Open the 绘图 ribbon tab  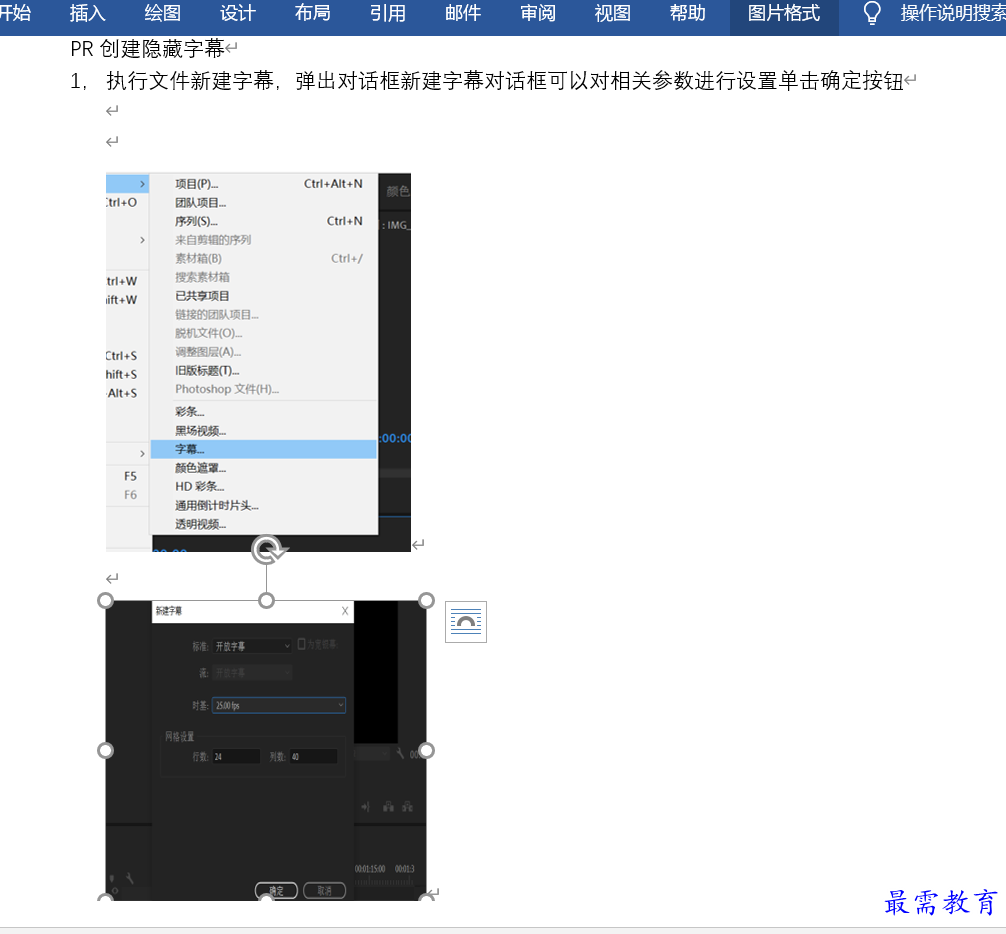(162, 13)
